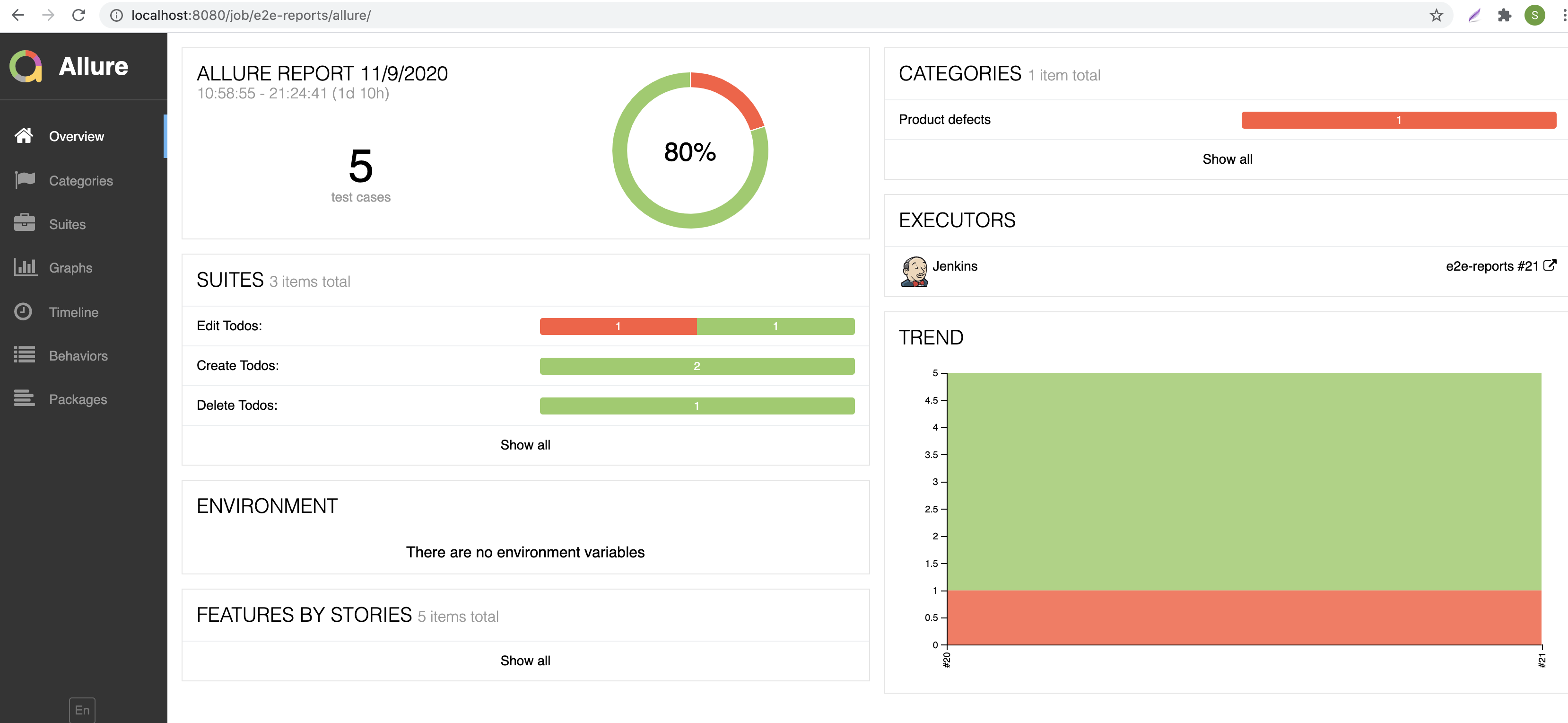Viewport: 1568px width, 723px height.
Task: Bookmark this page with the star icon
Action: (x=1436, y=15)
